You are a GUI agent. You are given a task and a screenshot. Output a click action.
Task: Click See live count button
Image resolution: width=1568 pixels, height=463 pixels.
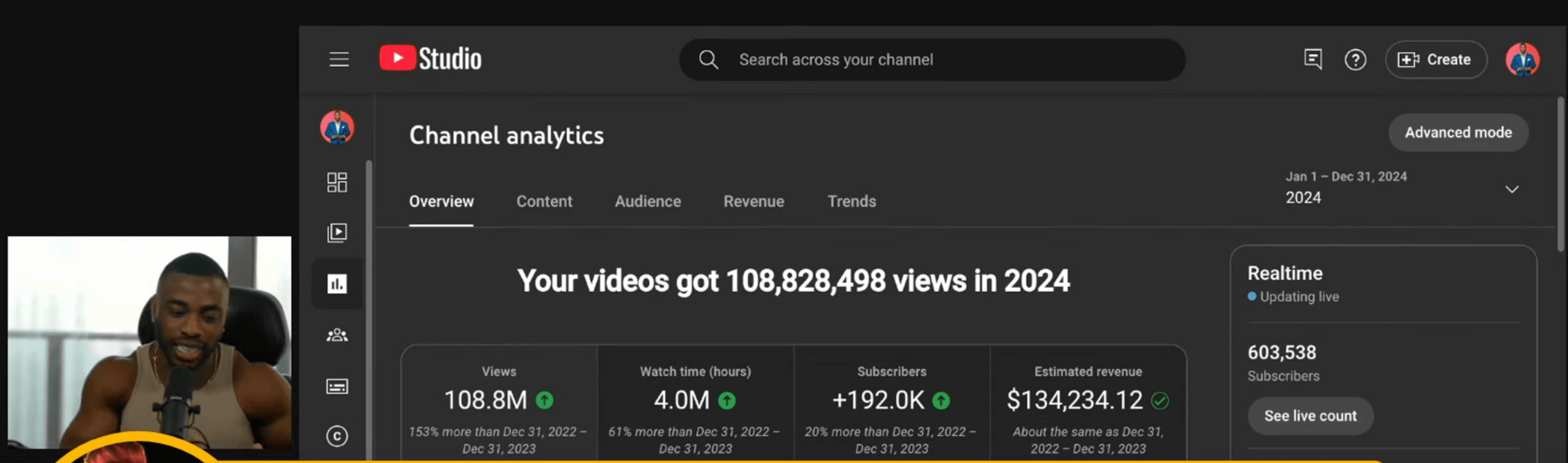pos(1310,416)
